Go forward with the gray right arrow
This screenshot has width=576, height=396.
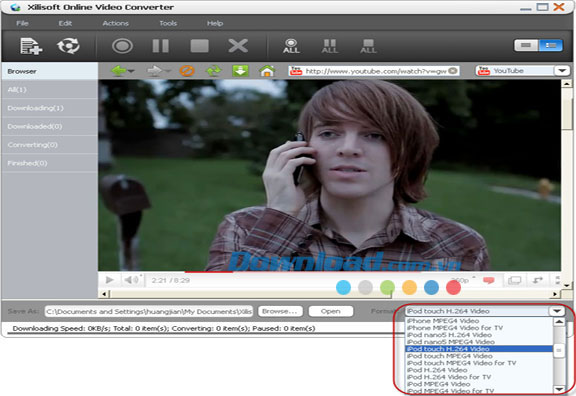coord(155,71)
